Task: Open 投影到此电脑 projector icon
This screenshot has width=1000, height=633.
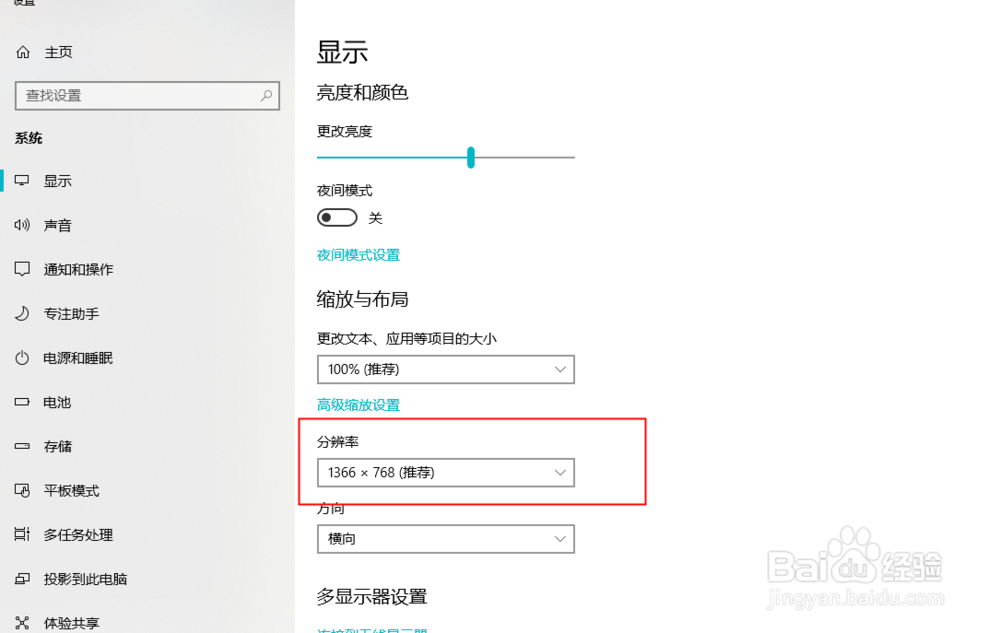Action: [x=22, y=579]
